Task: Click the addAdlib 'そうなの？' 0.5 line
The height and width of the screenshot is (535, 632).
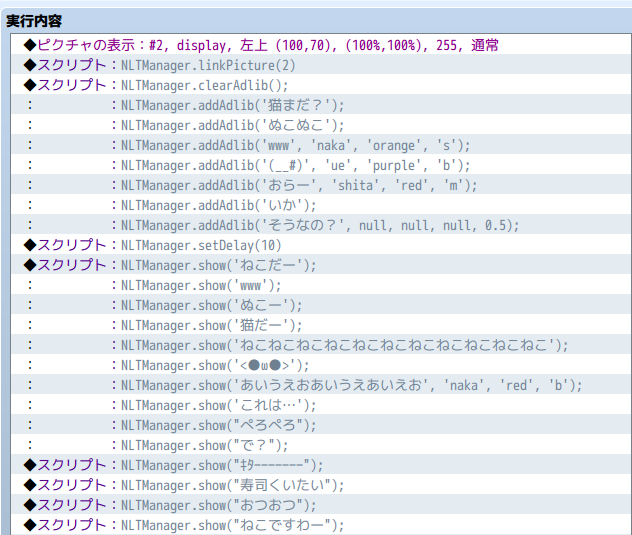Action: tap(321, 225)
